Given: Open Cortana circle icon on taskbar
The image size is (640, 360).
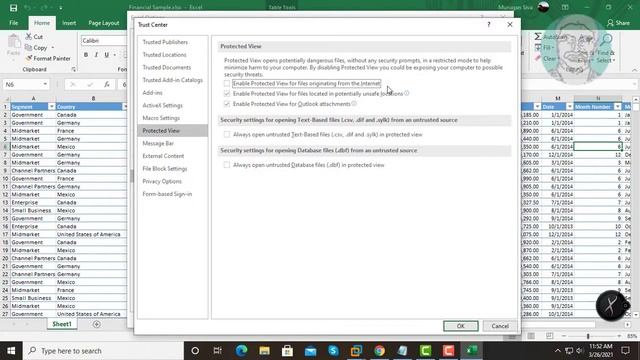Looking at the screenshot, I should pyautogui.click(x=195, y=351).
